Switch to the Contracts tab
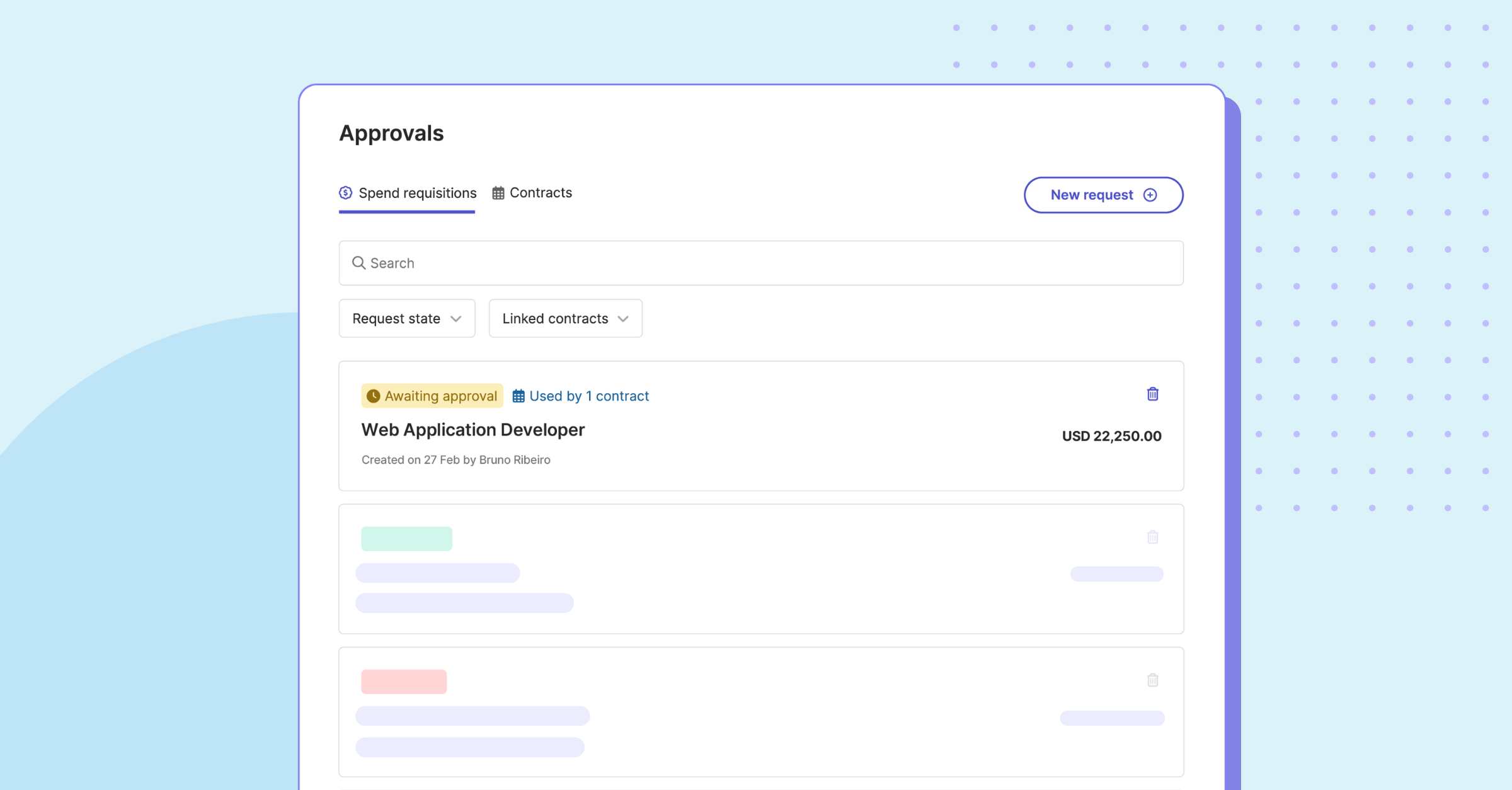The width and height of the screenshot is (1512, 790). pos(540,193)
